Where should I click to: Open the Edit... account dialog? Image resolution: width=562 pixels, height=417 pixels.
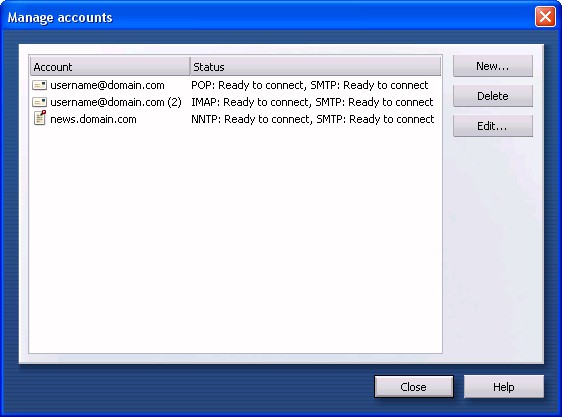(493, 126)
